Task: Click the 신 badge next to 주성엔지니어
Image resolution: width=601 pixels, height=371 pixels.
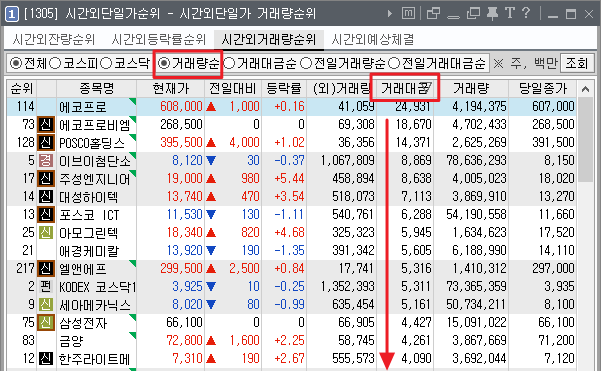Action: (46, 179)
